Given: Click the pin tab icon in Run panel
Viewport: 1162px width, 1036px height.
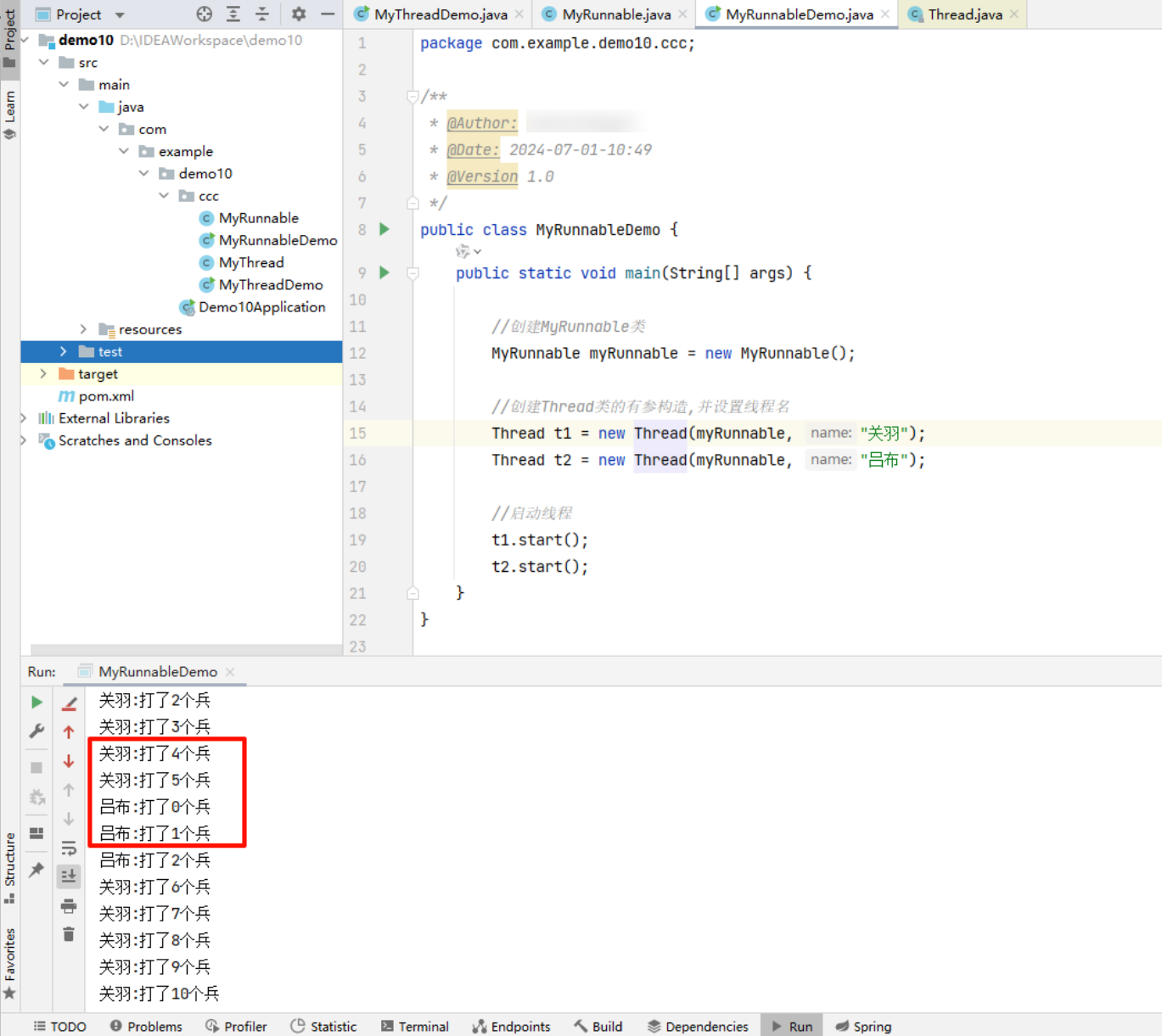Looking at the screenshot, I should (x=36, y=870).
